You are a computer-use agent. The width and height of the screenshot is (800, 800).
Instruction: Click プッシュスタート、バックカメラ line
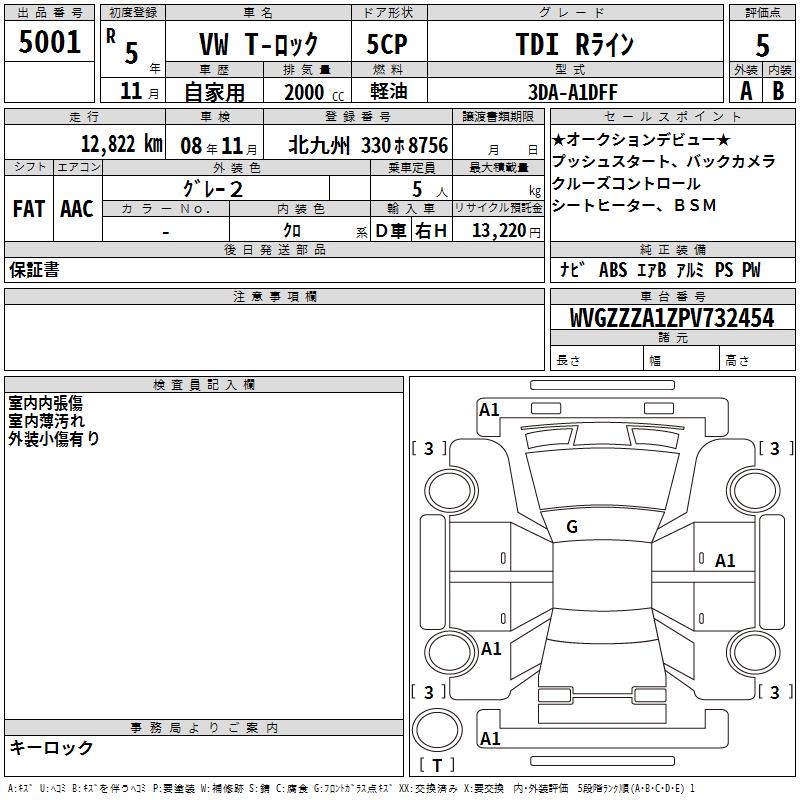(x=664, y=161)
